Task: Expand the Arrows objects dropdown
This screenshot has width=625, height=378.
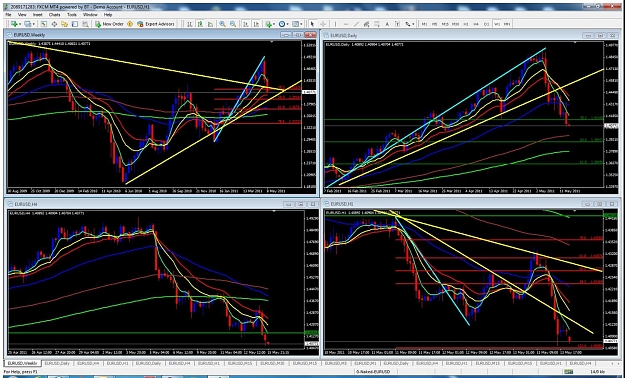Action: tap(413, 24)
